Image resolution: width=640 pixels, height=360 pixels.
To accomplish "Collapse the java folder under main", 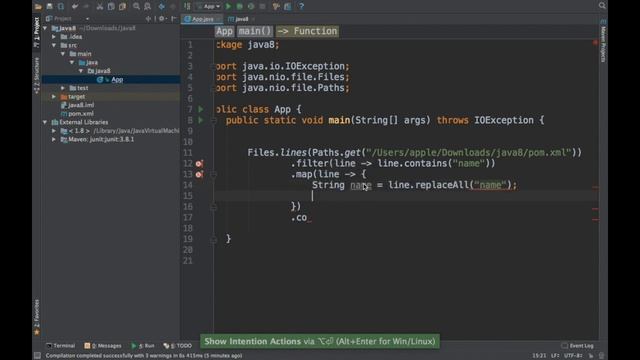I will coord(72,62).
